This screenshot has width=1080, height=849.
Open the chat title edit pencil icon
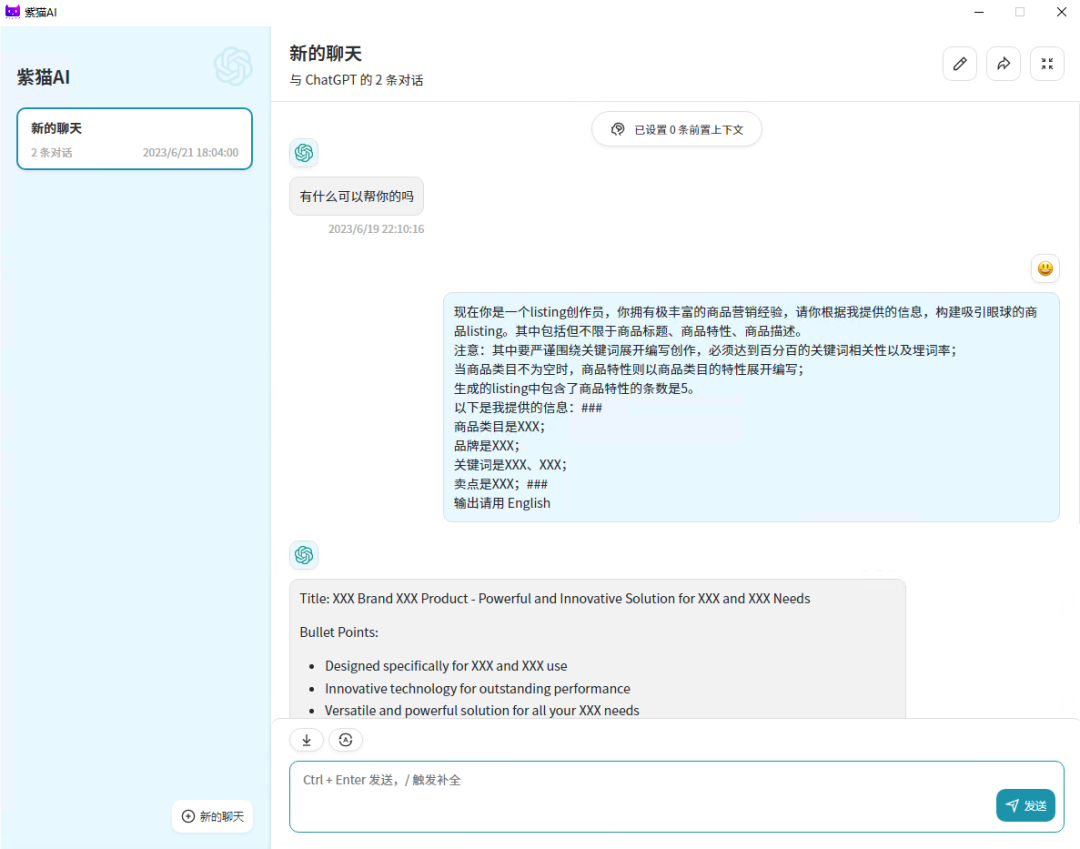959,63
